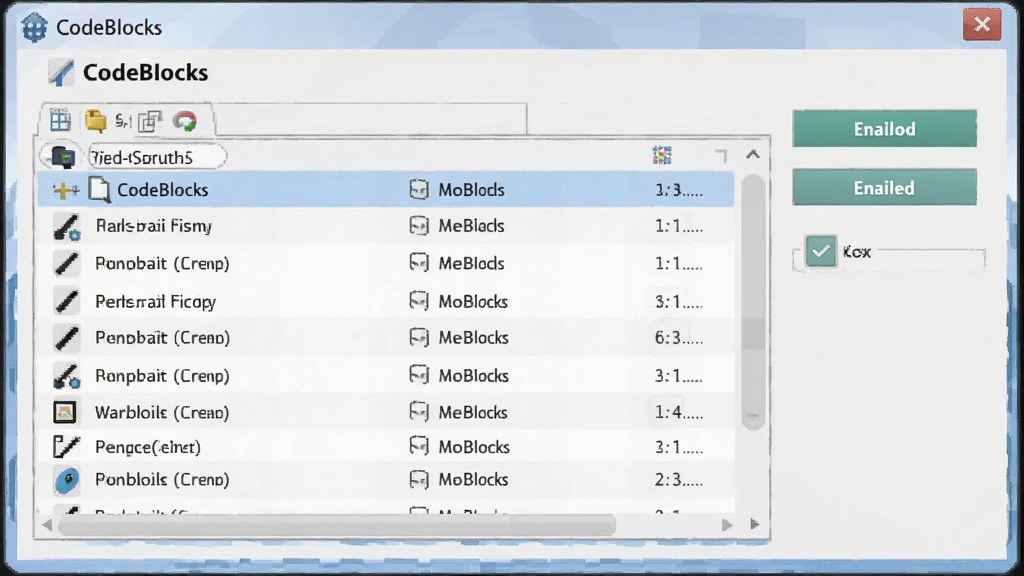Select the 'Ponbloils (Crenp)' row
Screen dimensions: 1024x576
(385, 479)
